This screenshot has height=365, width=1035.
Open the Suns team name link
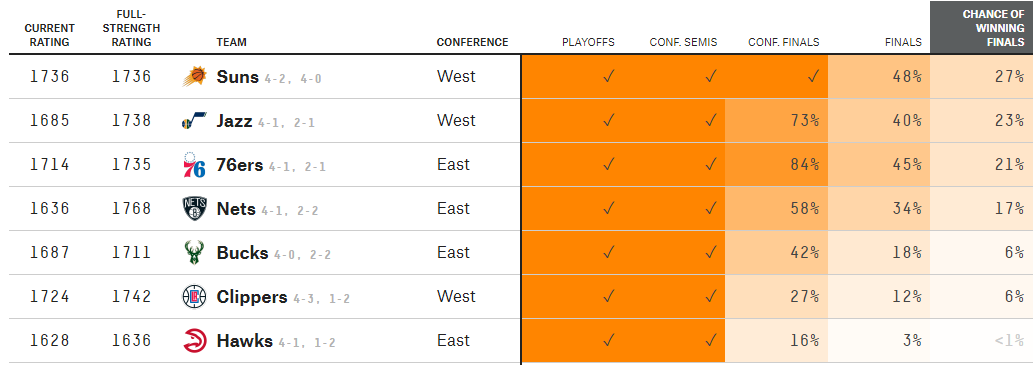238,77
